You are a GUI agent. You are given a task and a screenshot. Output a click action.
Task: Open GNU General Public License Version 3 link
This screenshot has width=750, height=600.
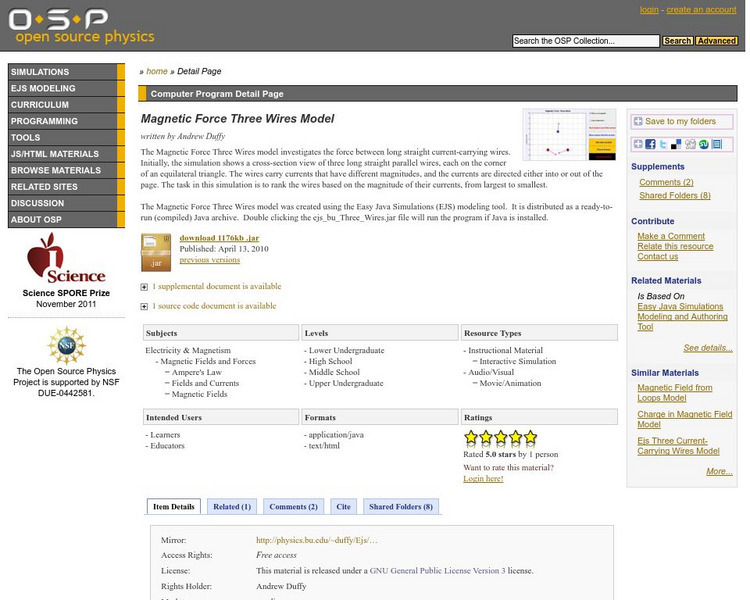tap(437, 571)
